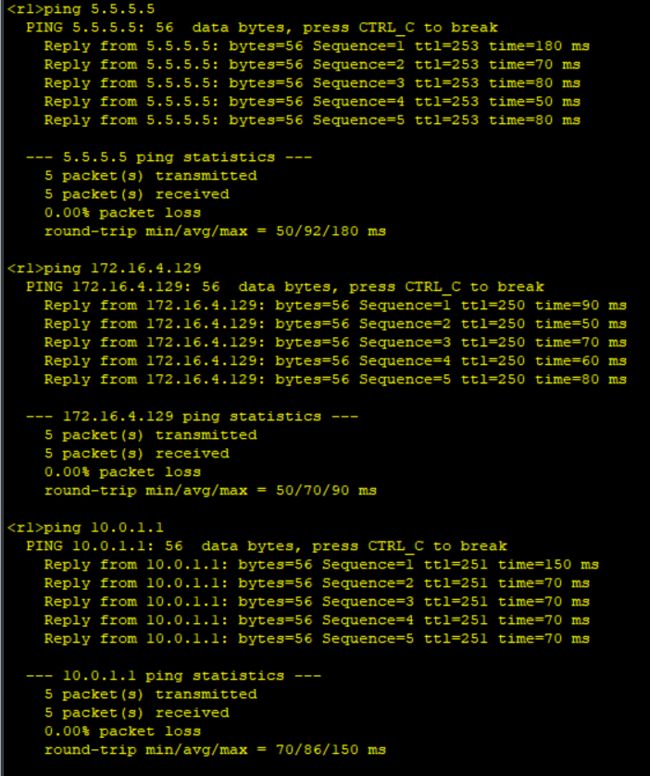The image size is (650, 776).
Task: Click the 5.5.5.5 reply with Sequence=1 time=180 ms
Action: click(x=317, y=46)
